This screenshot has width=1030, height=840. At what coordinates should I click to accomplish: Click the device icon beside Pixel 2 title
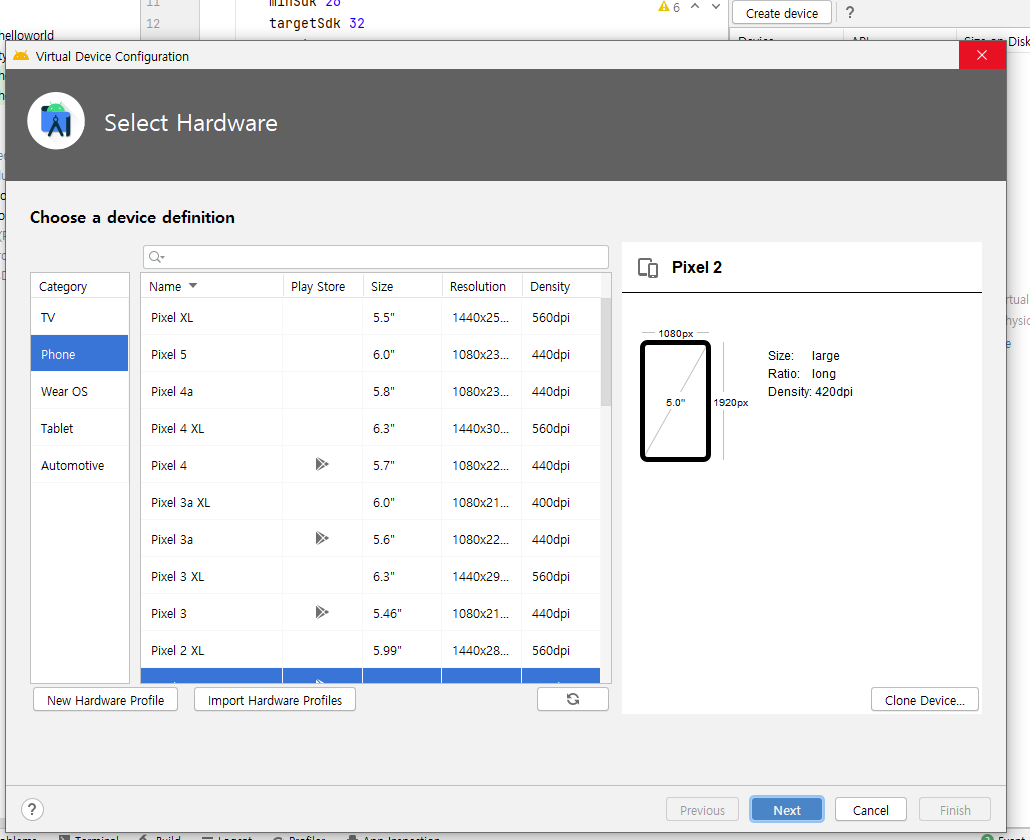[648, 267]
